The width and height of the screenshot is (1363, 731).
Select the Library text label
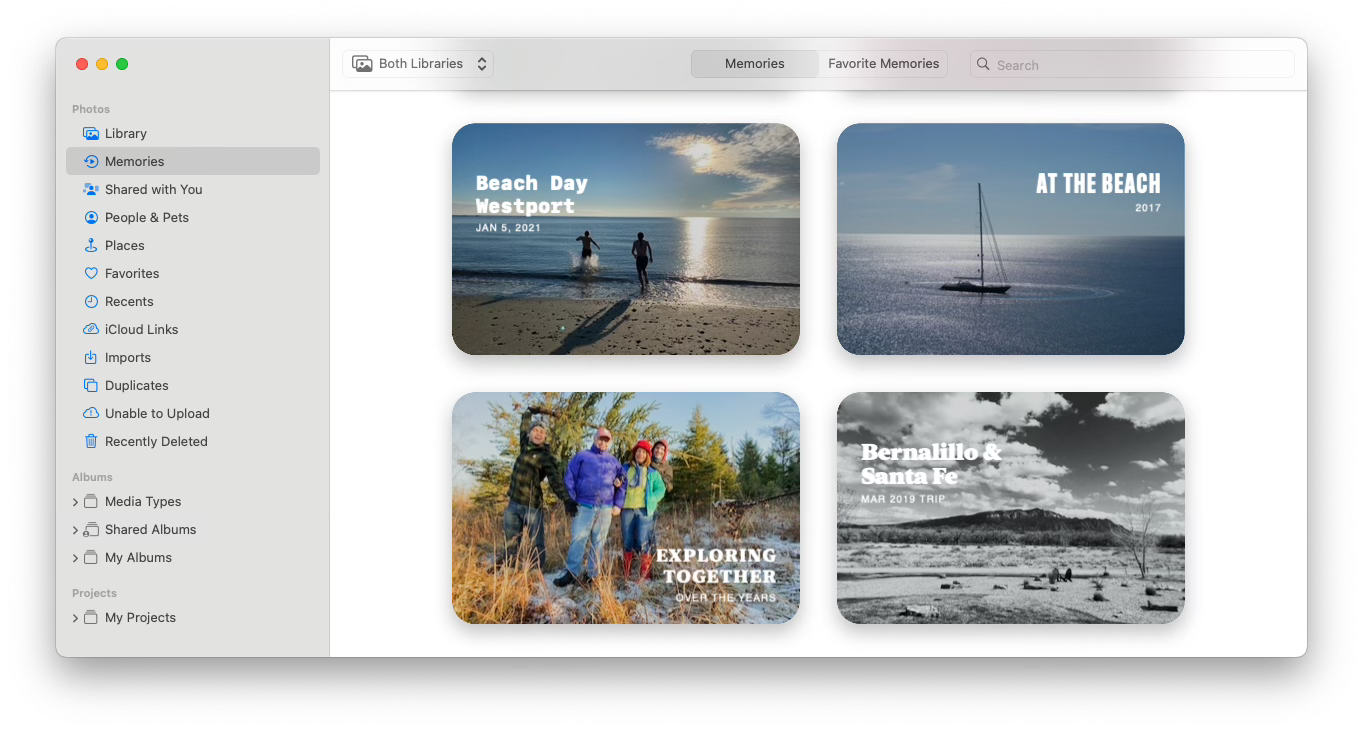(x=126, y=133)
